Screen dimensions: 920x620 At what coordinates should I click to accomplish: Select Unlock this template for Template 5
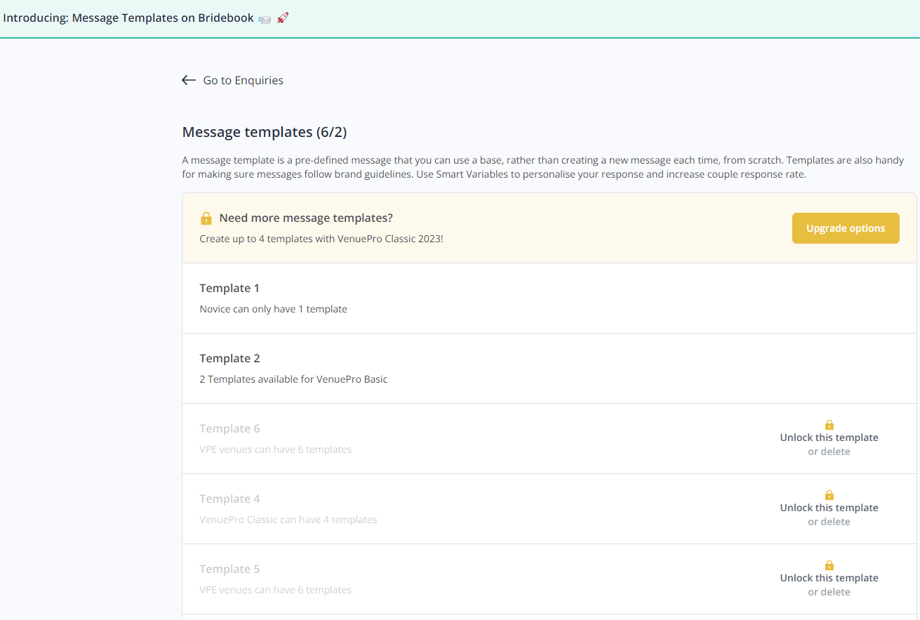(x=829, y=578)
